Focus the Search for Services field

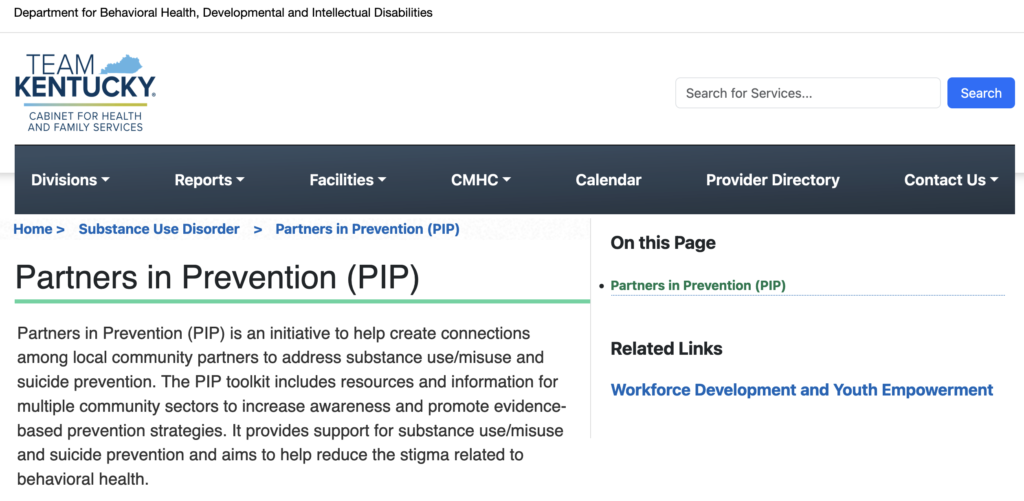click(x=808, y=93)
